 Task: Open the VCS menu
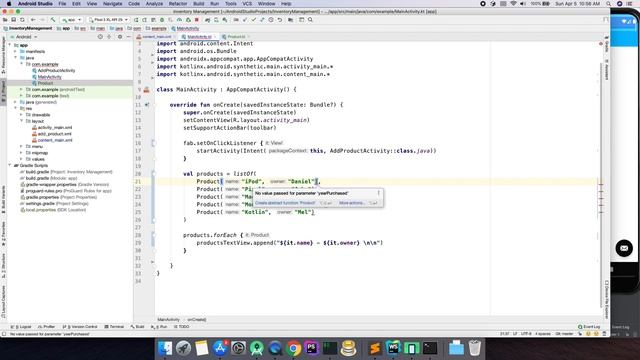pos(247,3)
